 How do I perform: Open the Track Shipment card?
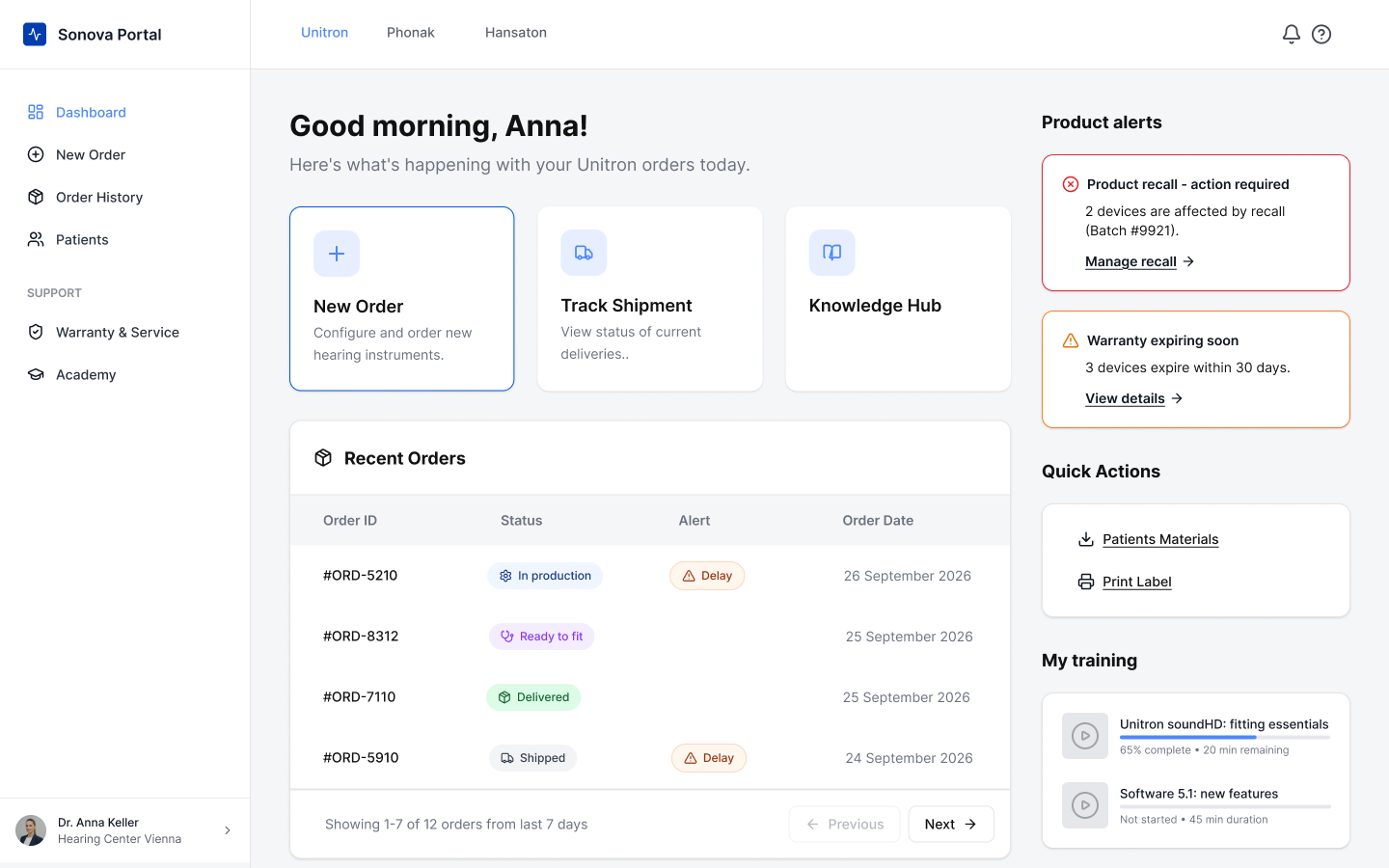pyautogui.click(x=650, y=299)
